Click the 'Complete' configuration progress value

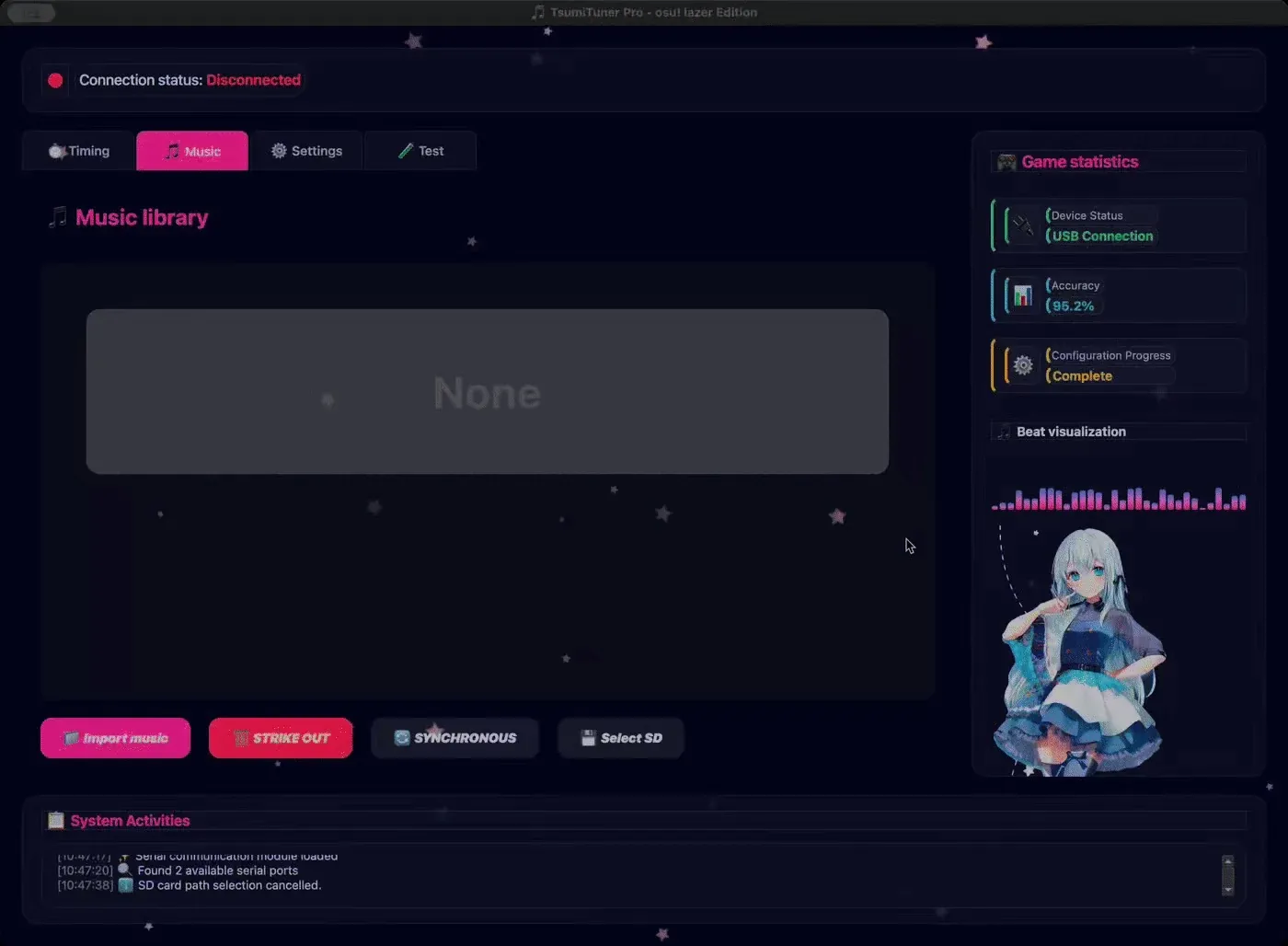(1082, 376)
